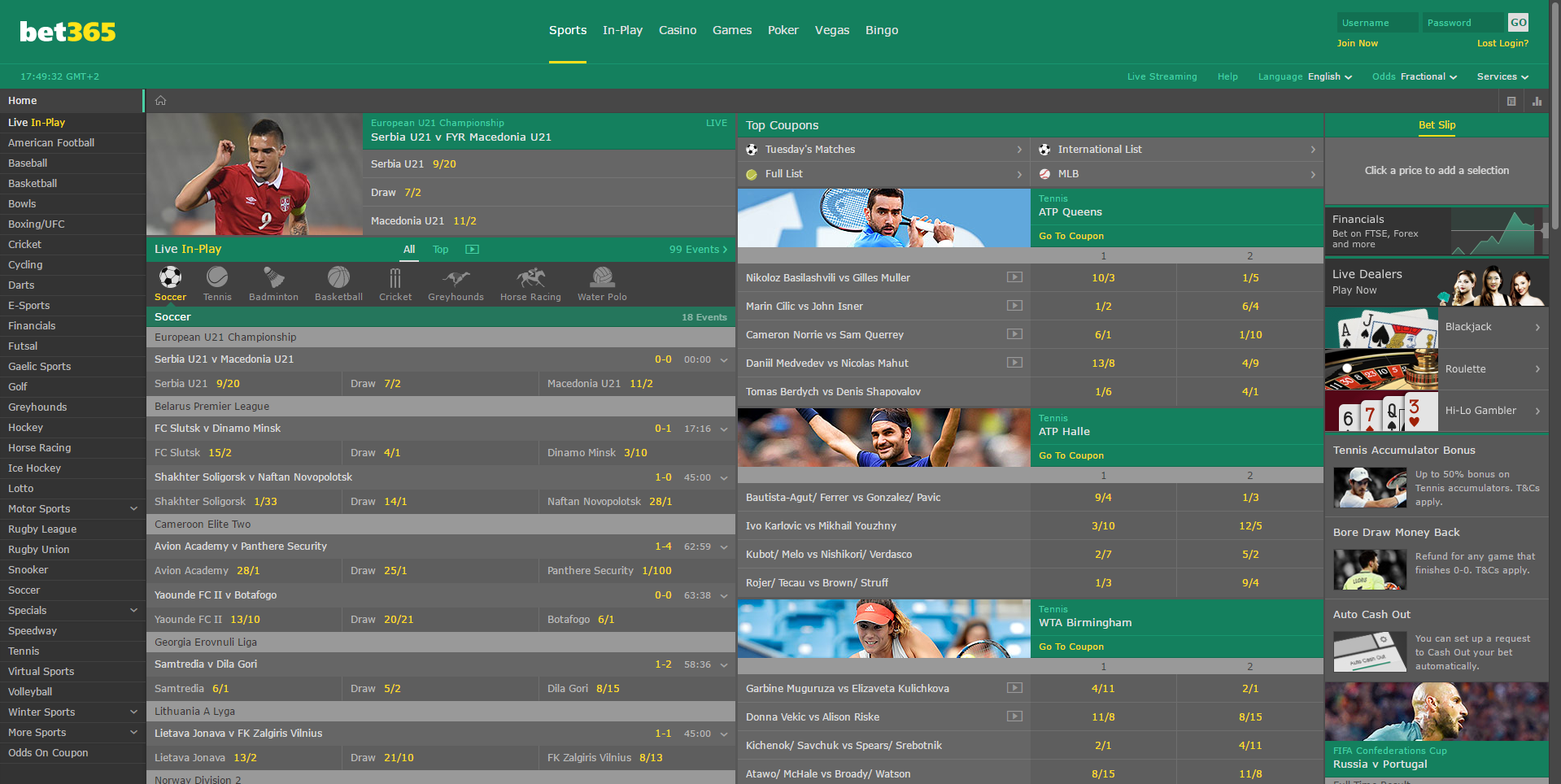The image size is (1561, 784).
Task: Show live streaming events video filter icon
Action: tap(472, 250)
